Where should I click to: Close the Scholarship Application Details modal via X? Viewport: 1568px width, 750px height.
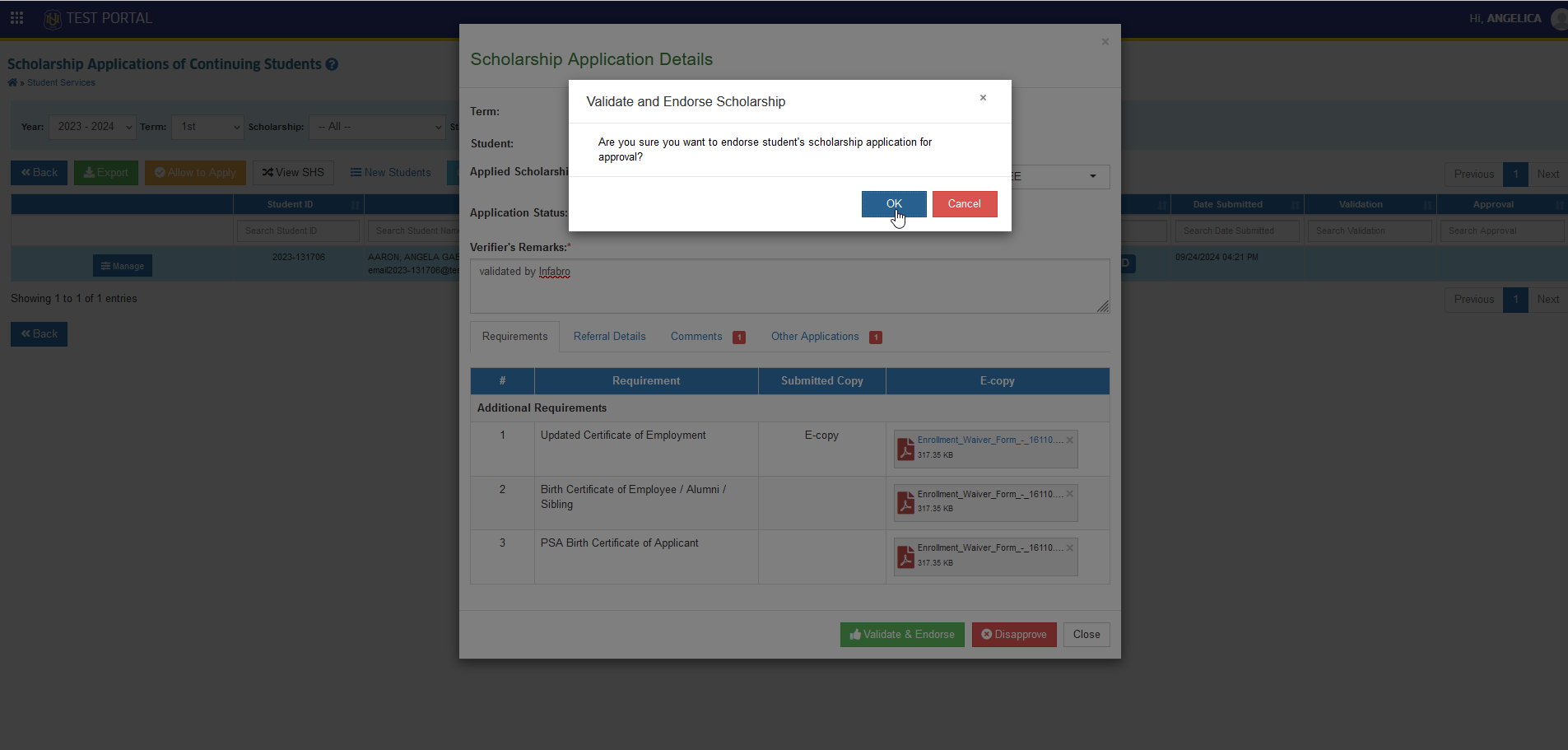tap(1105, 42)
